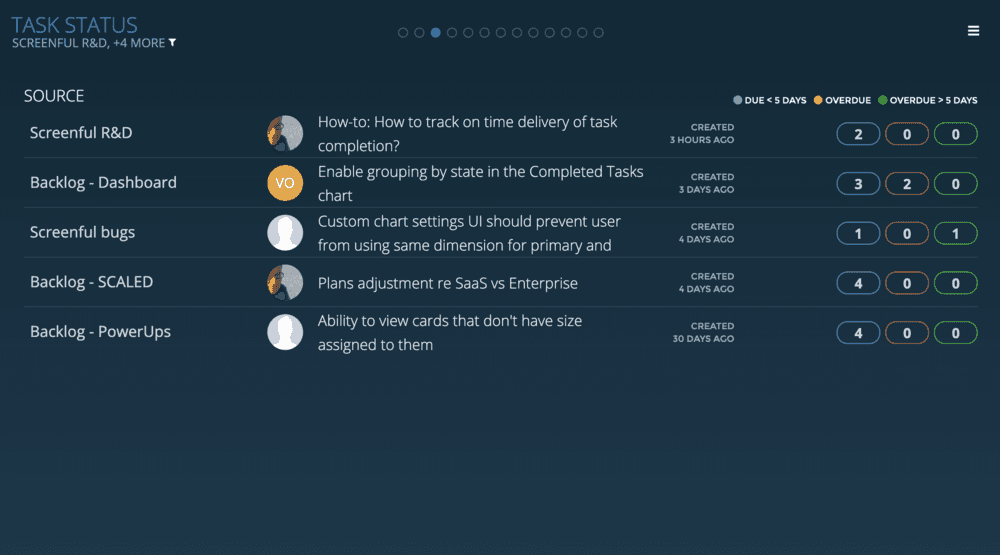
Task: Click 'CREATED 4 DAYS AGO' in Screenful bugs row
Action: [x=706, y=233]
